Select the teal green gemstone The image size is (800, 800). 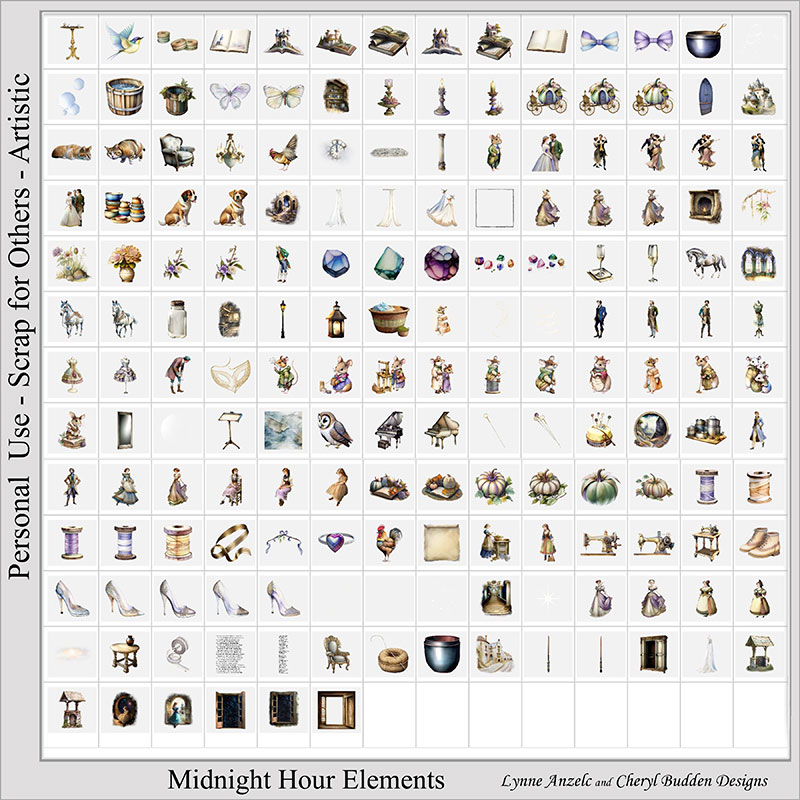coord(389,263)
